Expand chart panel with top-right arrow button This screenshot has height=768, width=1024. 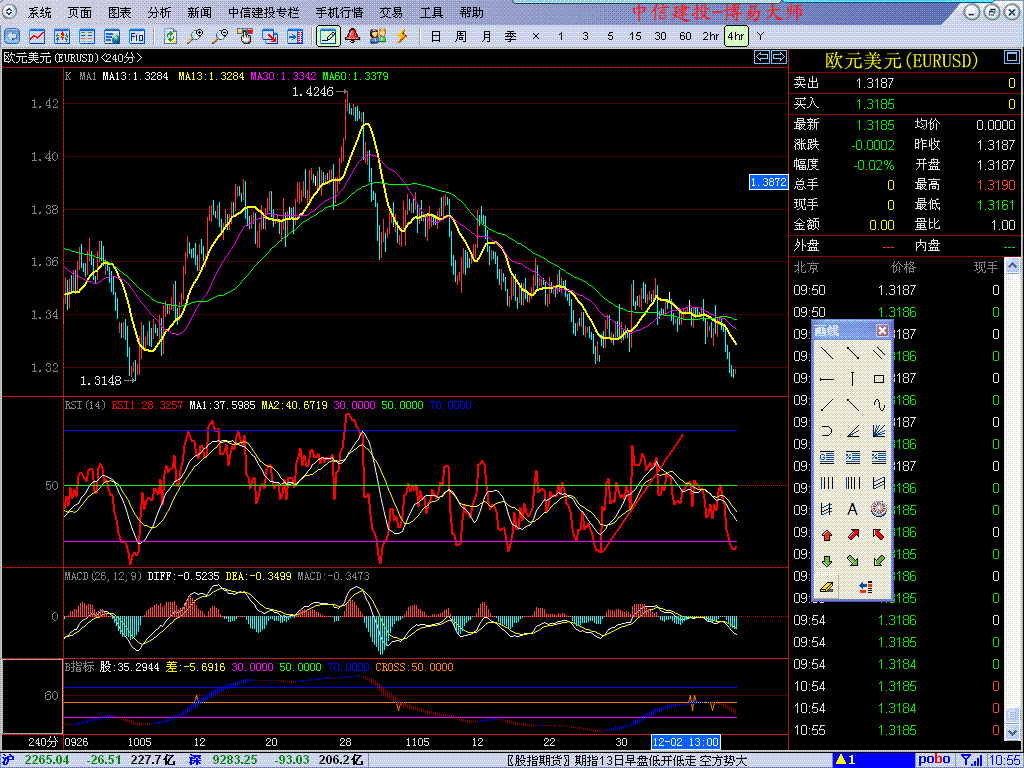click(777, 58)
